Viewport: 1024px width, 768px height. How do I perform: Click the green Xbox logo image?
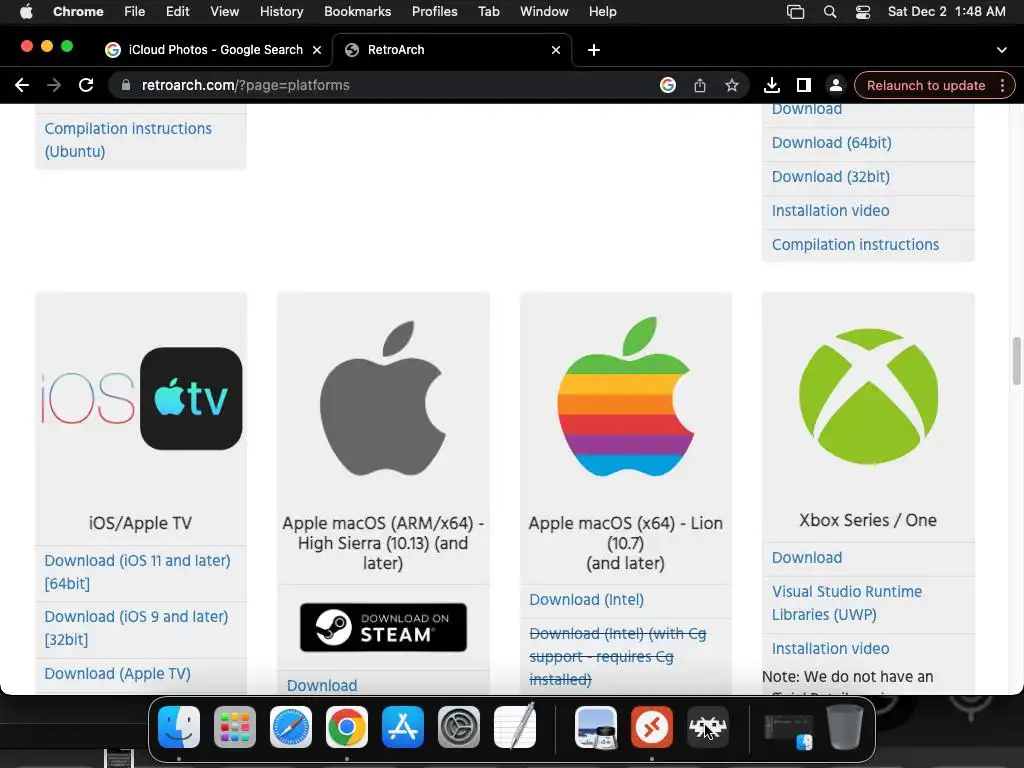click(869, 396)
